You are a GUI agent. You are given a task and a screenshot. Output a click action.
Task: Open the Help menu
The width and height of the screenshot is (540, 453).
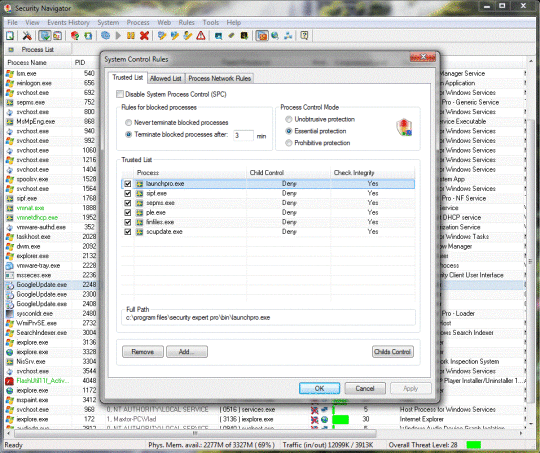click(x=233, y=22)
